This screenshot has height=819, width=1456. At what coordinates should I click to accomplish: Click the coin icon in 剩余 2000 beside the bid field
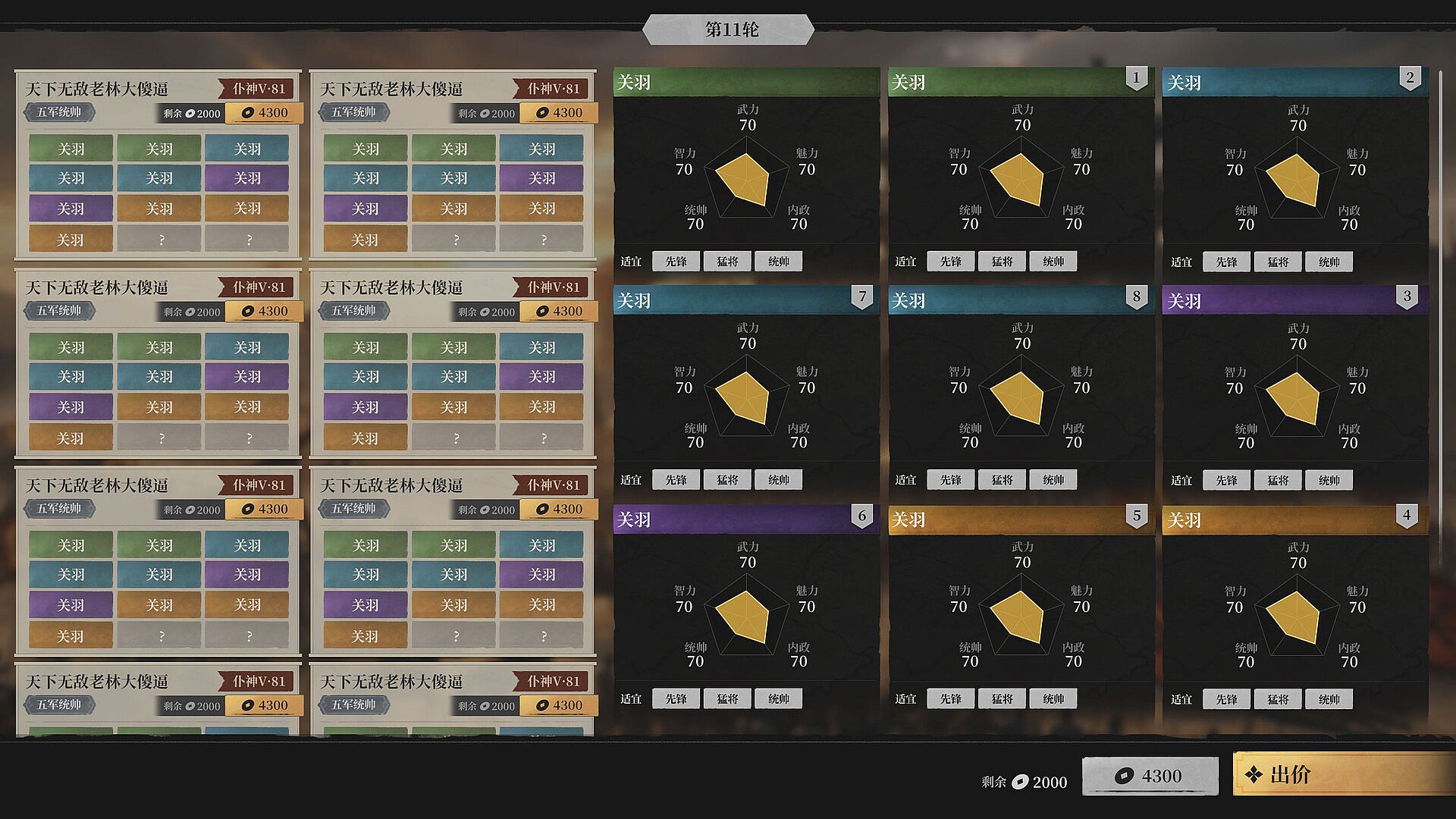[1021, 782]
